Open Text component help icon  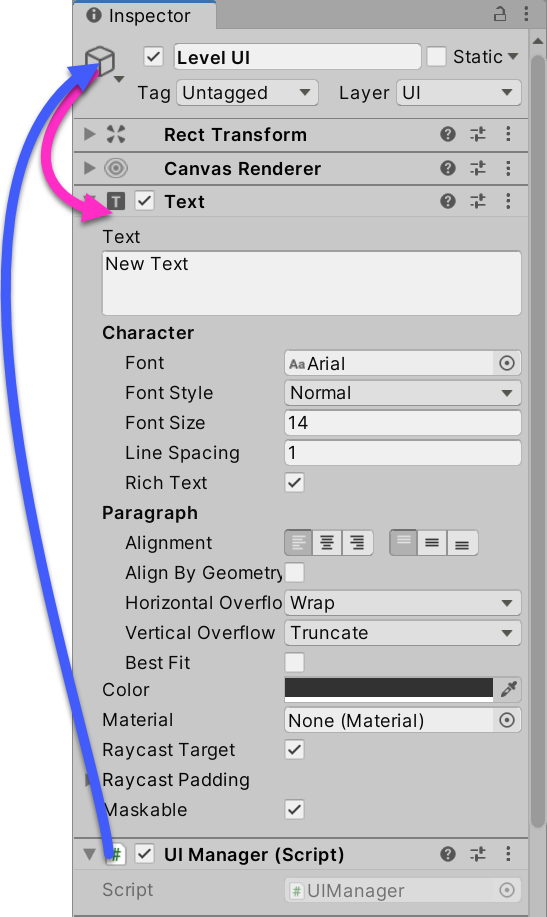[448, 202]
